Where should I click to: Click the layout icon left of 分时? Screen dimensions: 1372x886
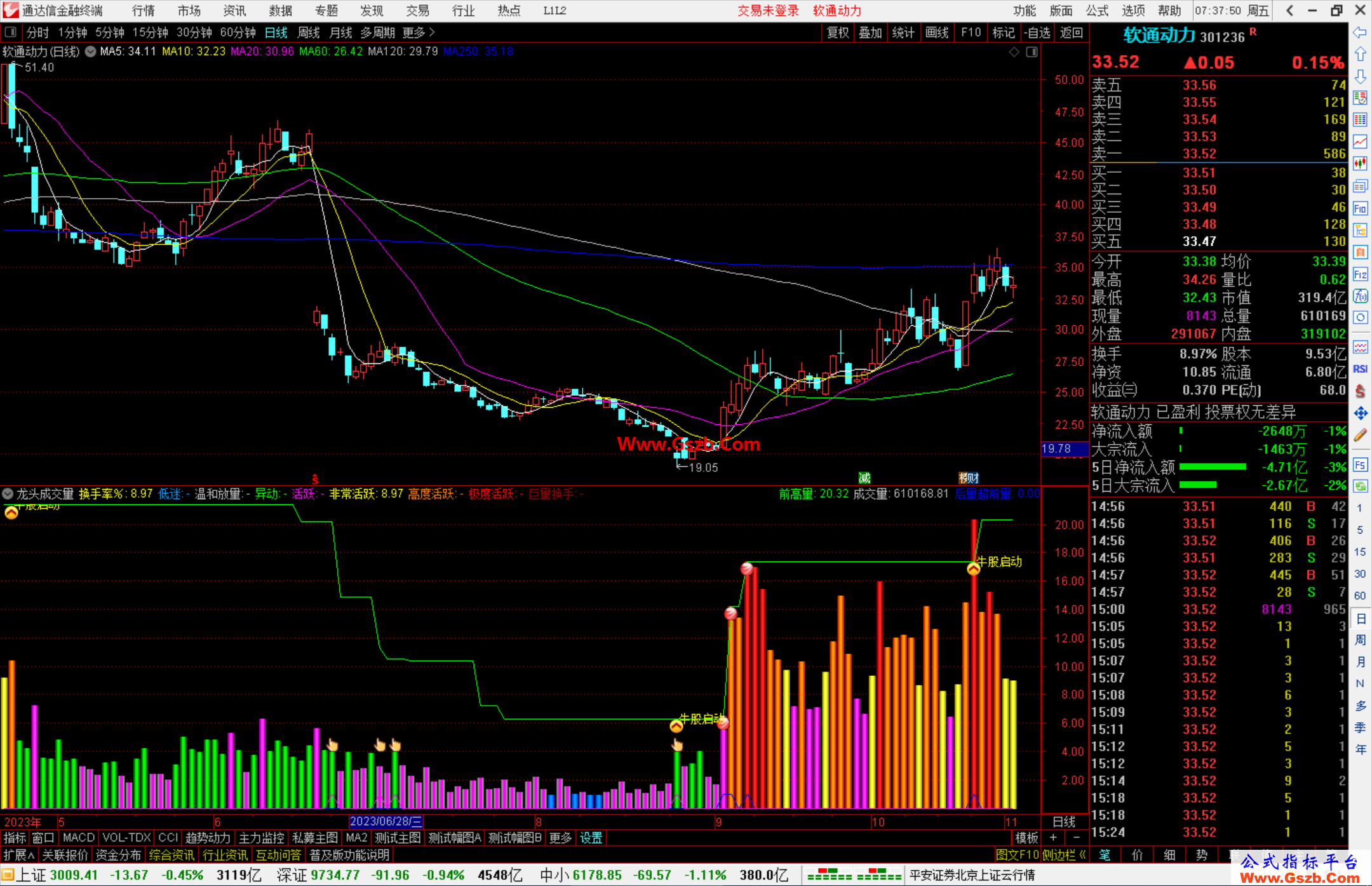click(x=11, y=32)
